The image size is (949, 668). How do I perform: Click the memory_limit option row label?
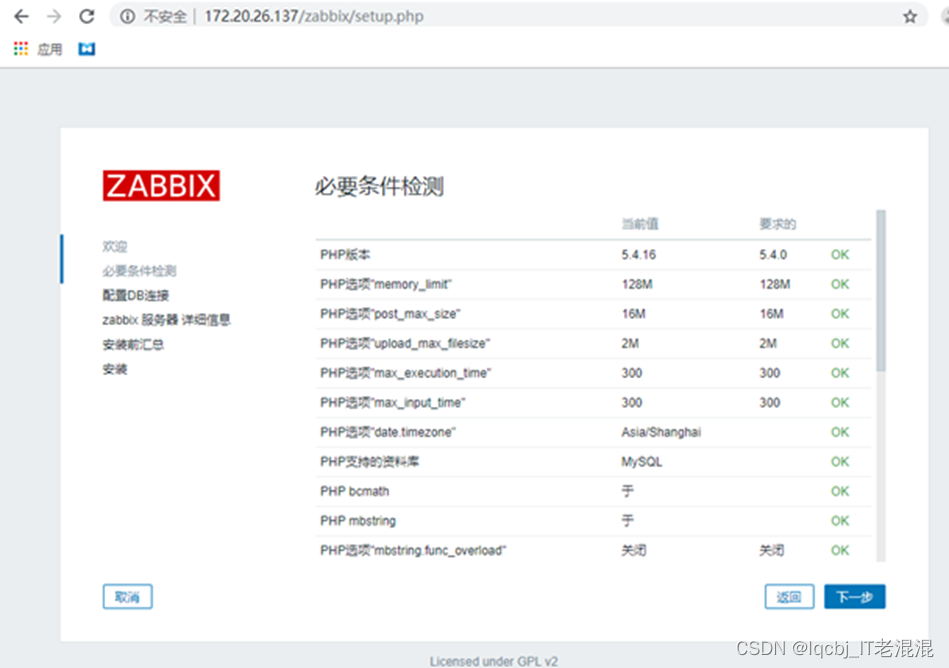[x=386, y=284]
